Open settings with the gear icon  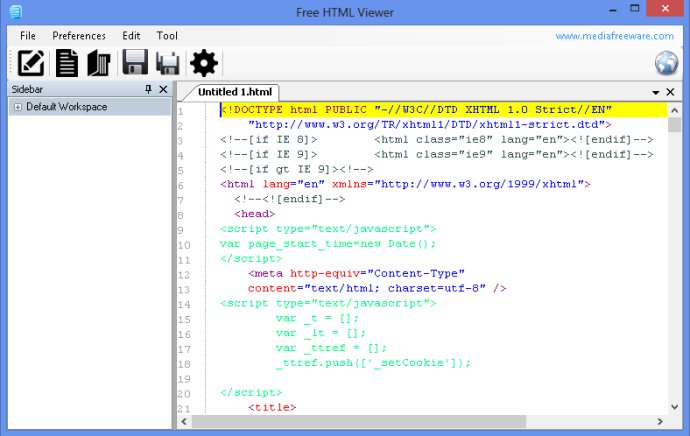(204, 63)
